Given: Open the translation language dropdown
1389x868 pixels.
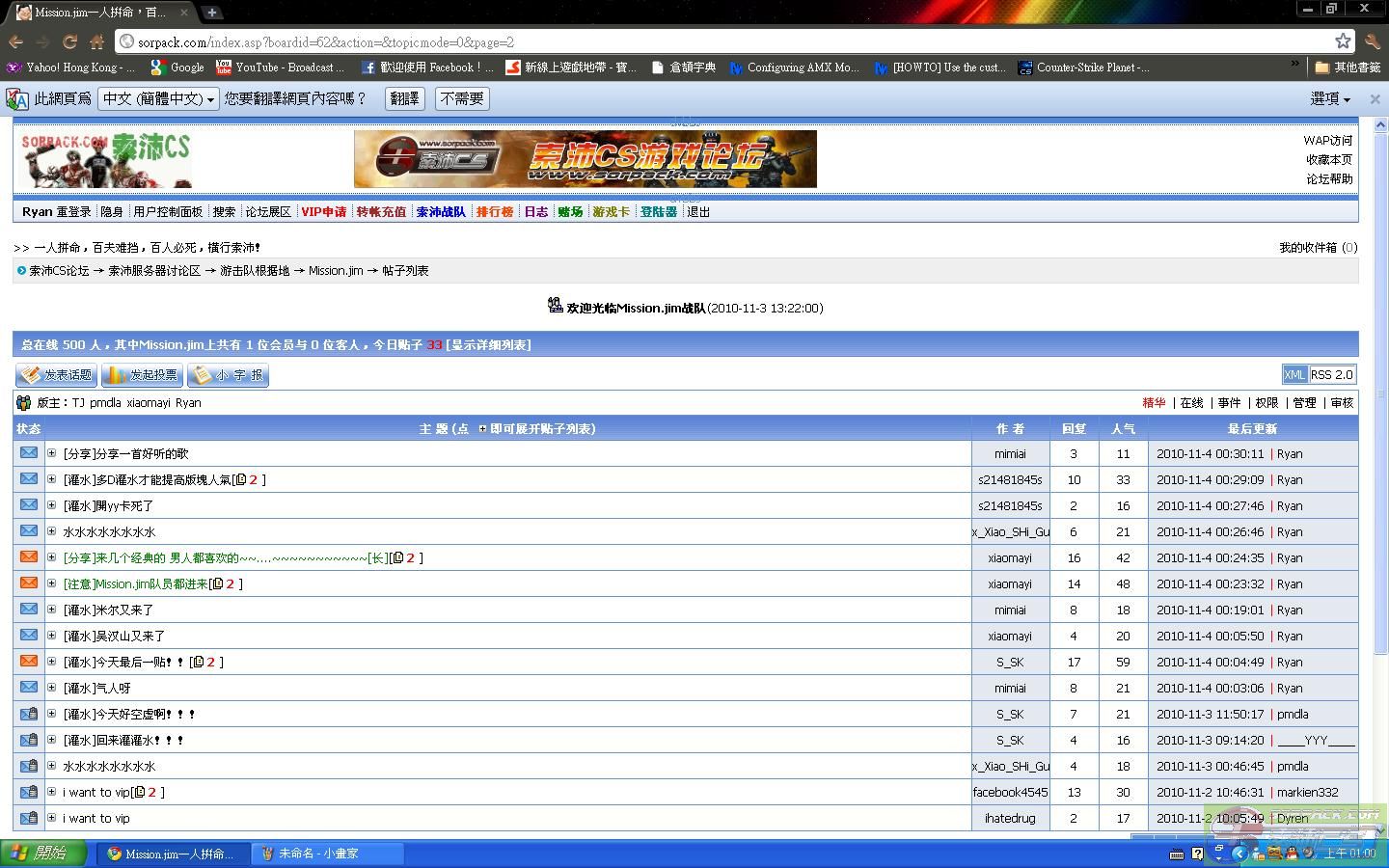Looking at the screenshot, I should [158, 99].
